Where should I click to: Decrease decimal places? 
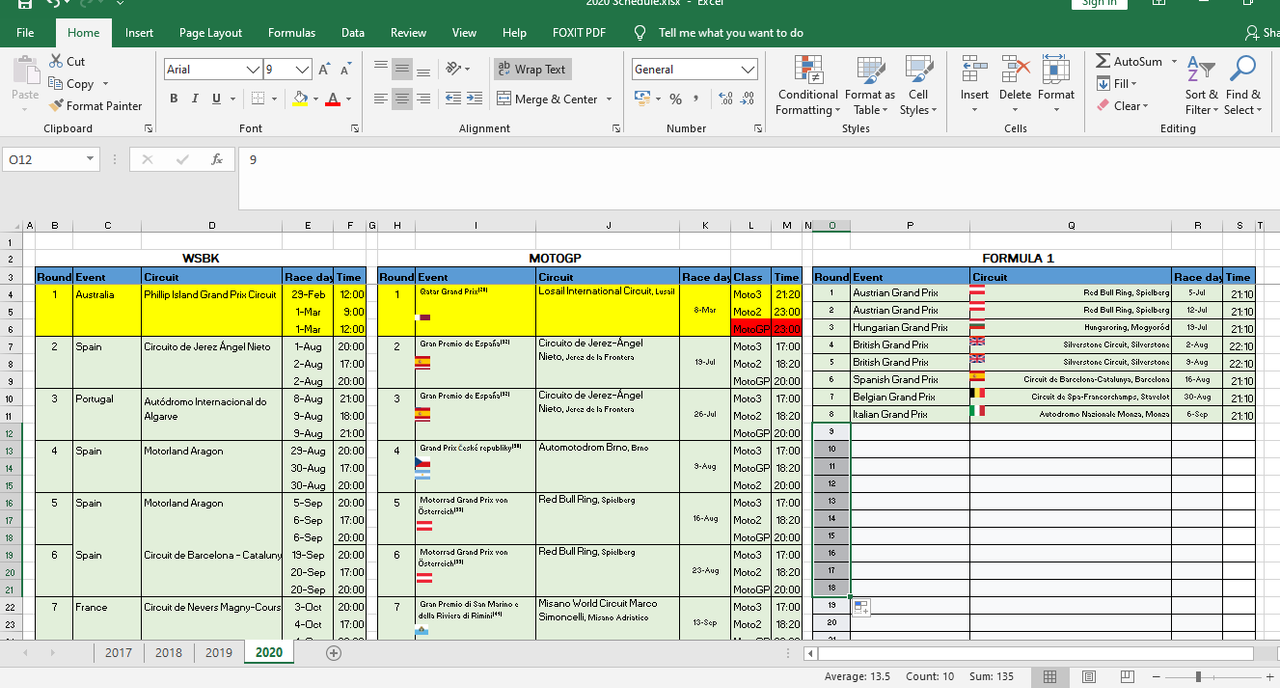point(748,99)
